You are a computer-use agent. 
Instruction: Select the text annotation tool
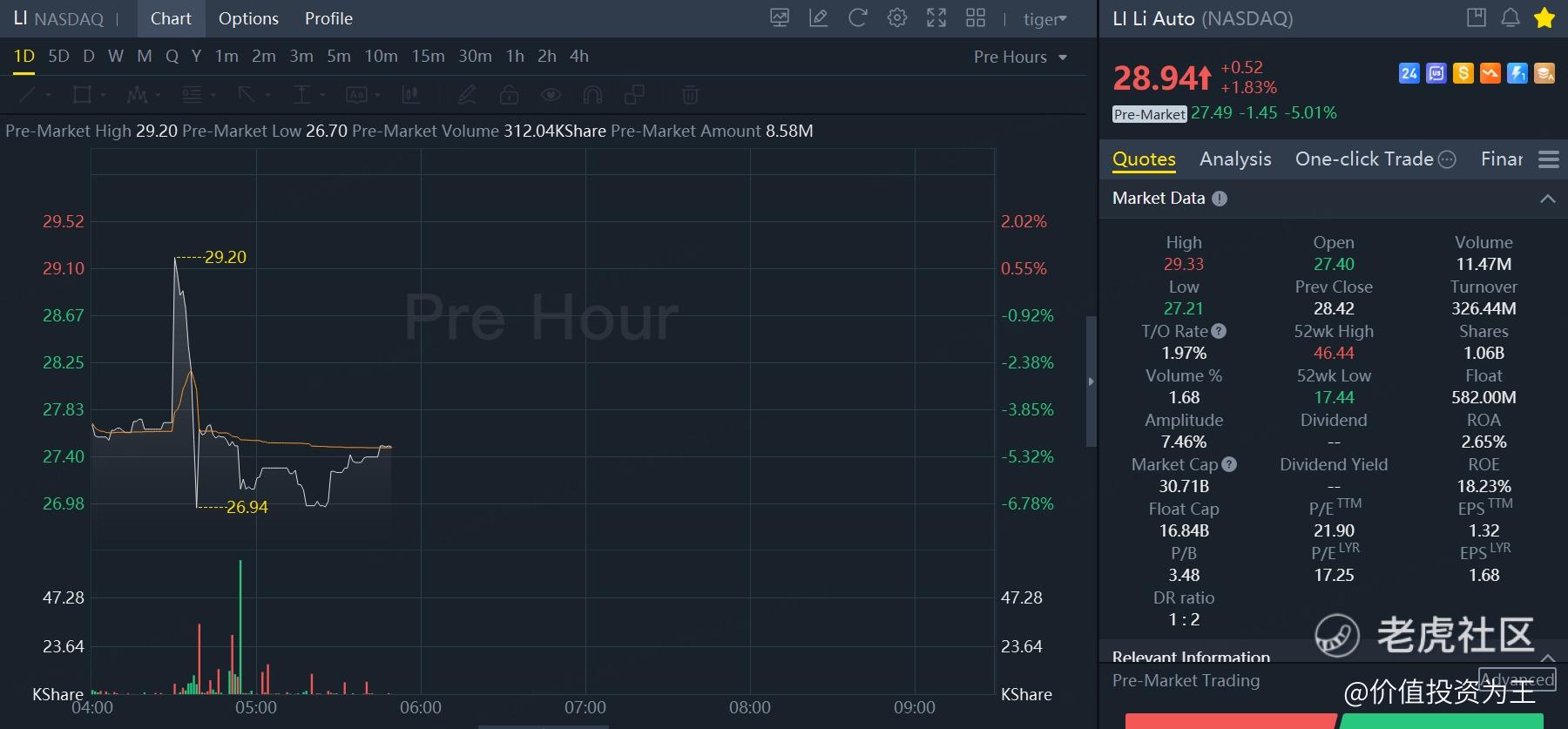tap(357, 95)
